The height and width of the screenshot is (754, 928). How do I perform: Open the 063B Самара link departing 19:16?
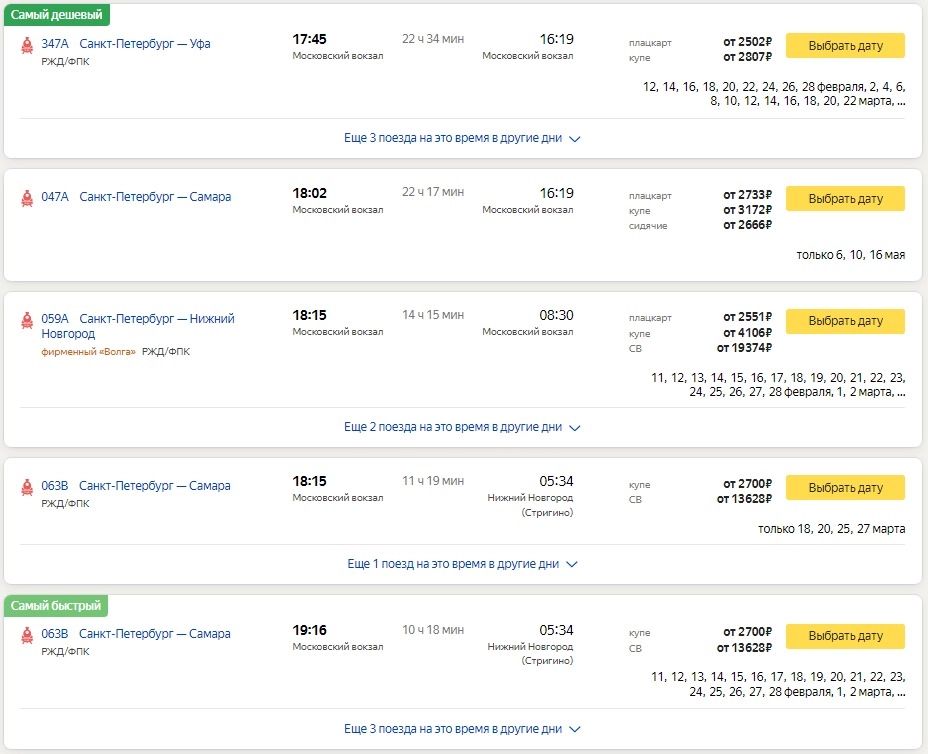pyautogui.click(x=135, y=634)
